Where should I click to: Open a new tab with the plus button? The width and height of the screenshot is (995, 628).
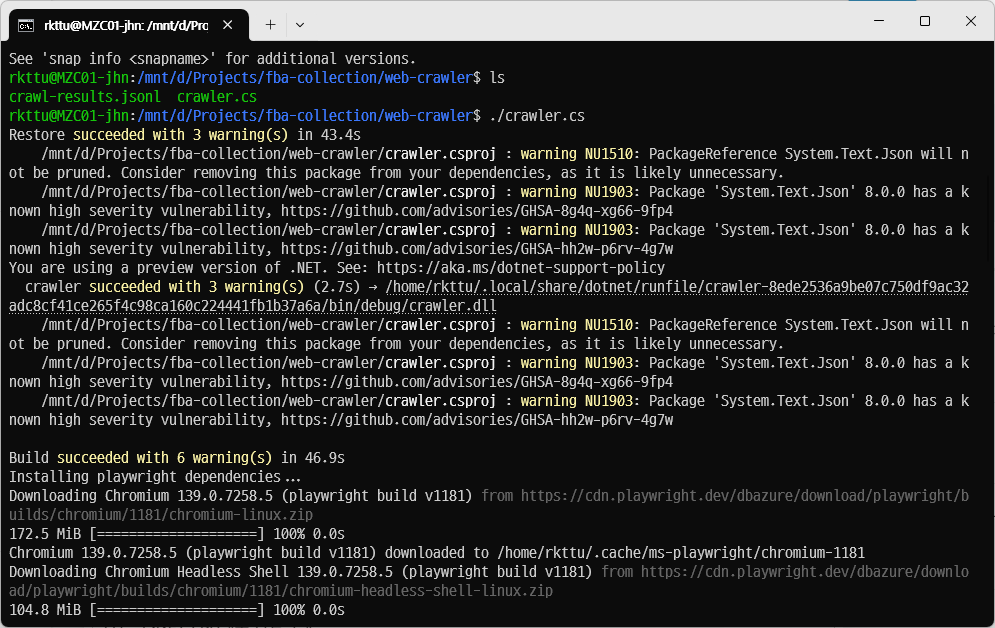pos(270,23)
